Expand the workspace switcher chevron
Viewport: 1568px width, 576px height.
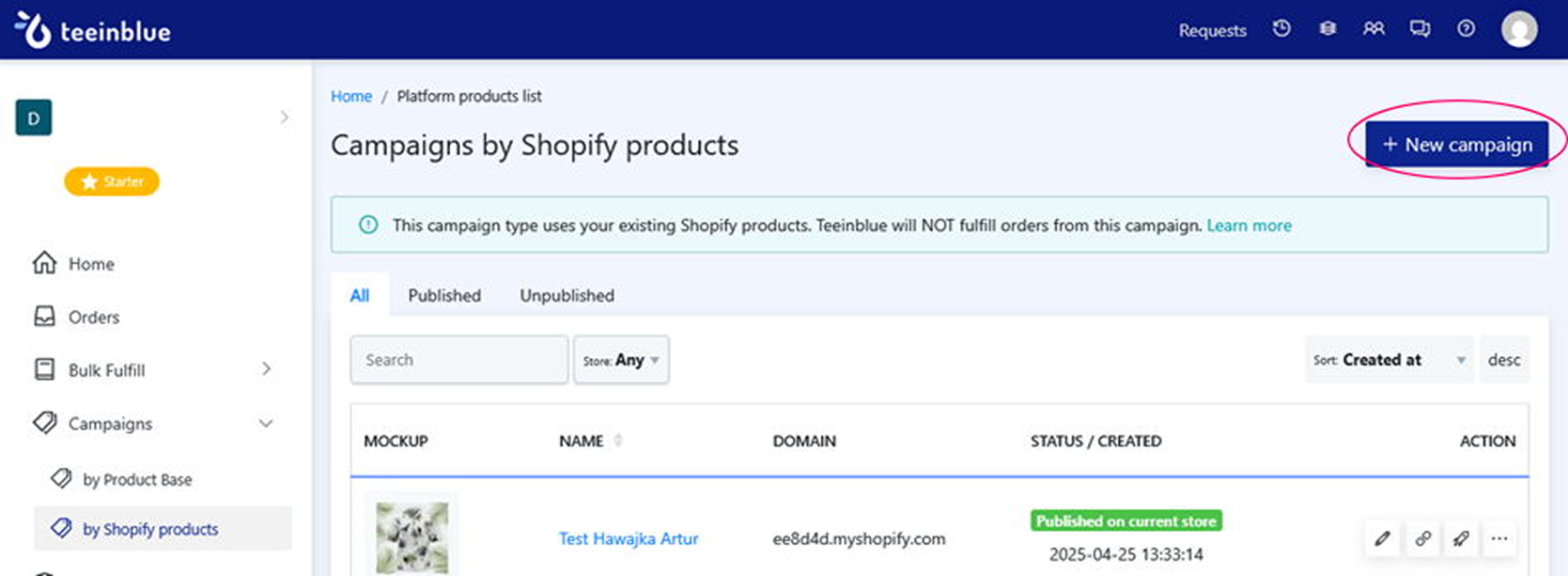284,117
